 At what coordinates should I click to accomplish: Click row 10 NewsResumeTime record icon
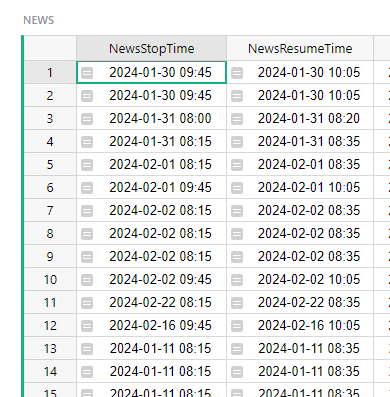click(x=237, y=280)
